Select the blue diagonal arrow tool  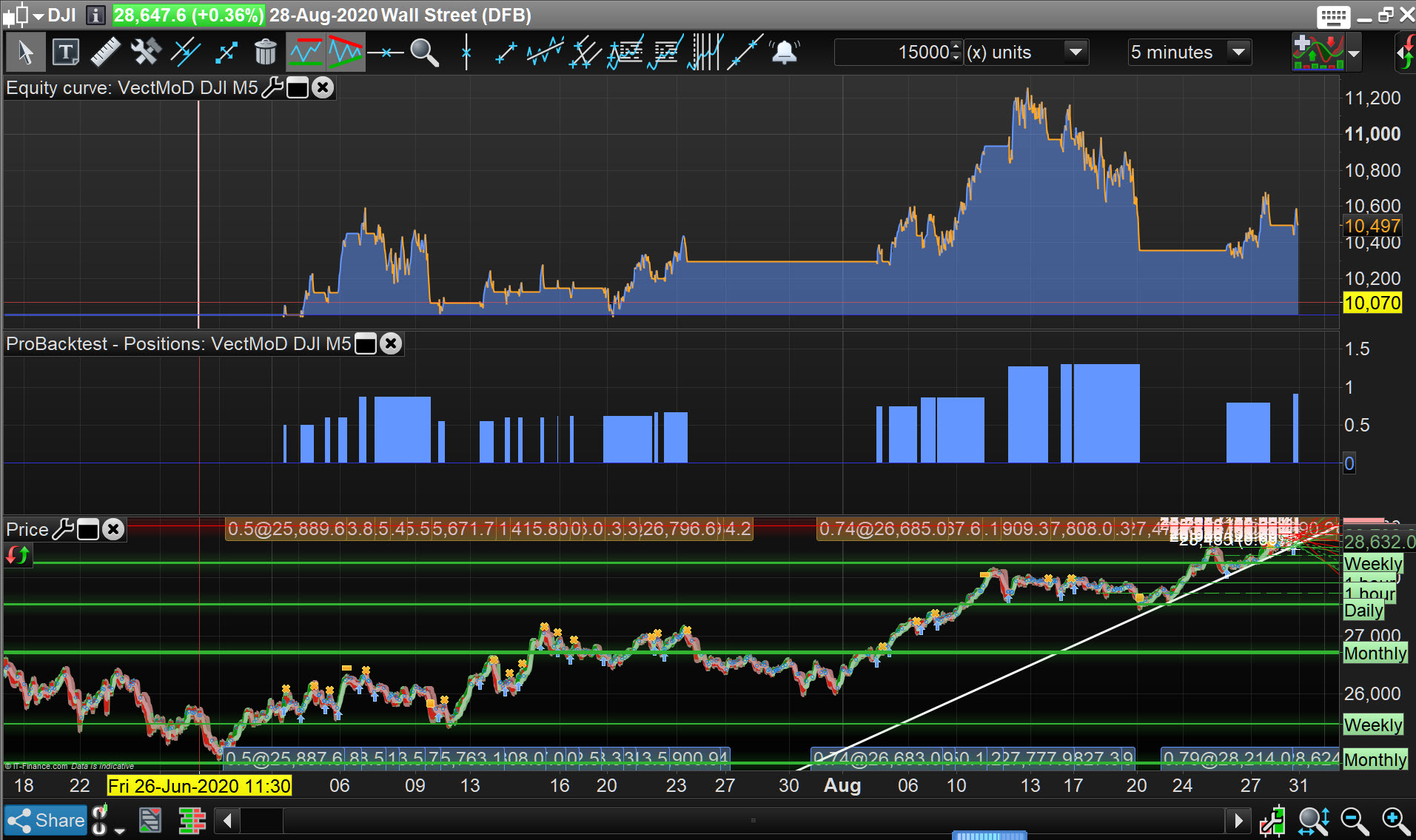(x=226, y=53)
